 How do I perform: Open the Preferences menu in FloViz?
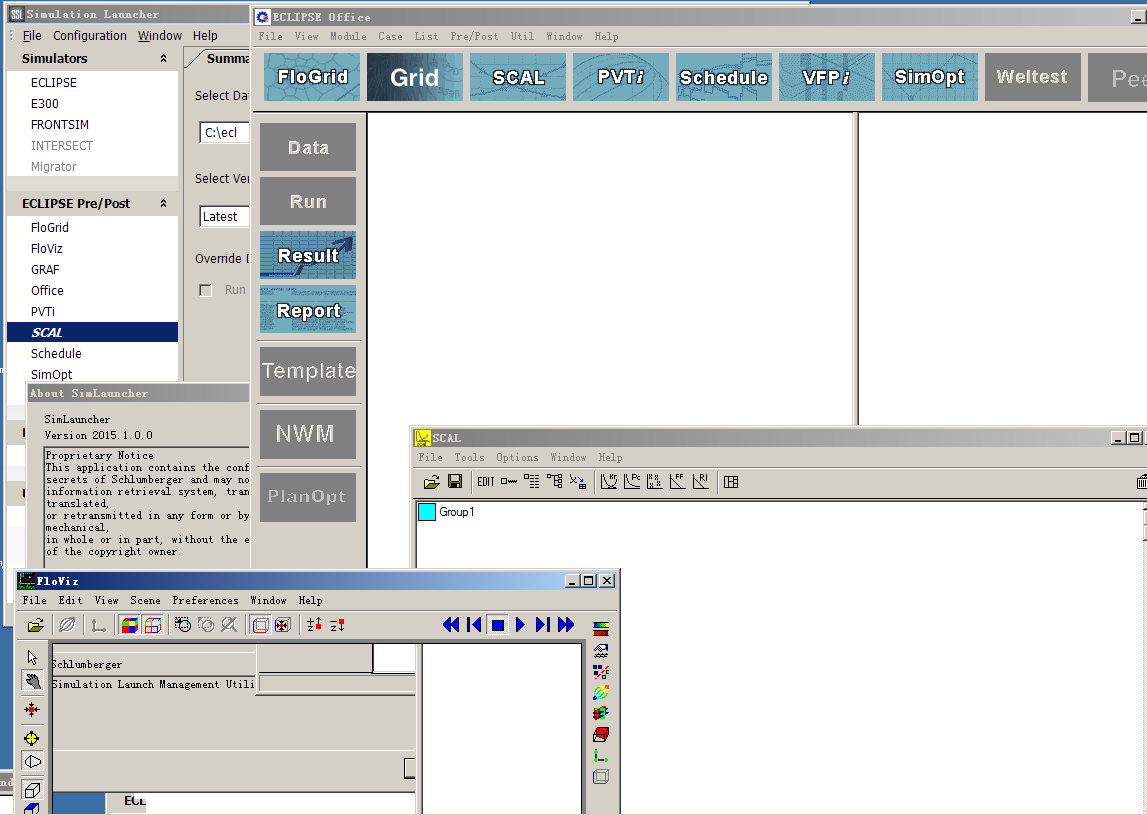coord(205,600)
